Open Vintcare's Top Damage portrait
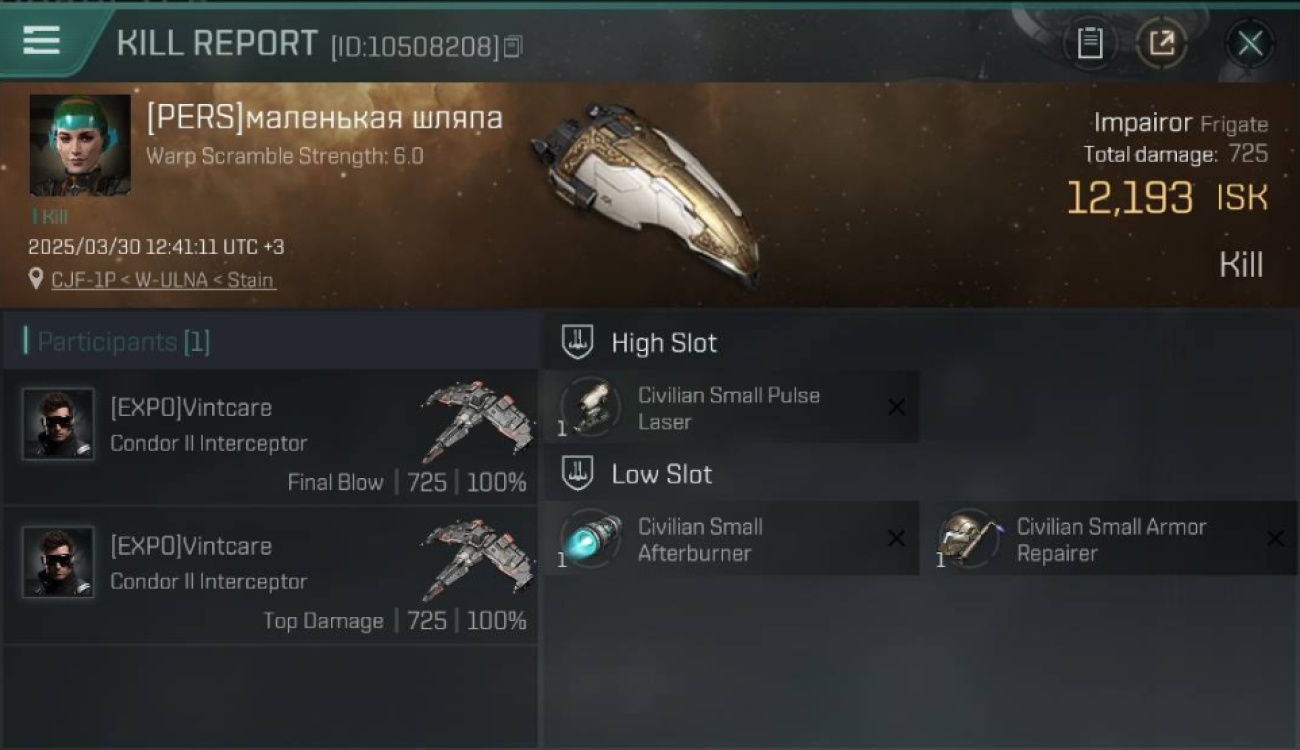 pos(58,562)
